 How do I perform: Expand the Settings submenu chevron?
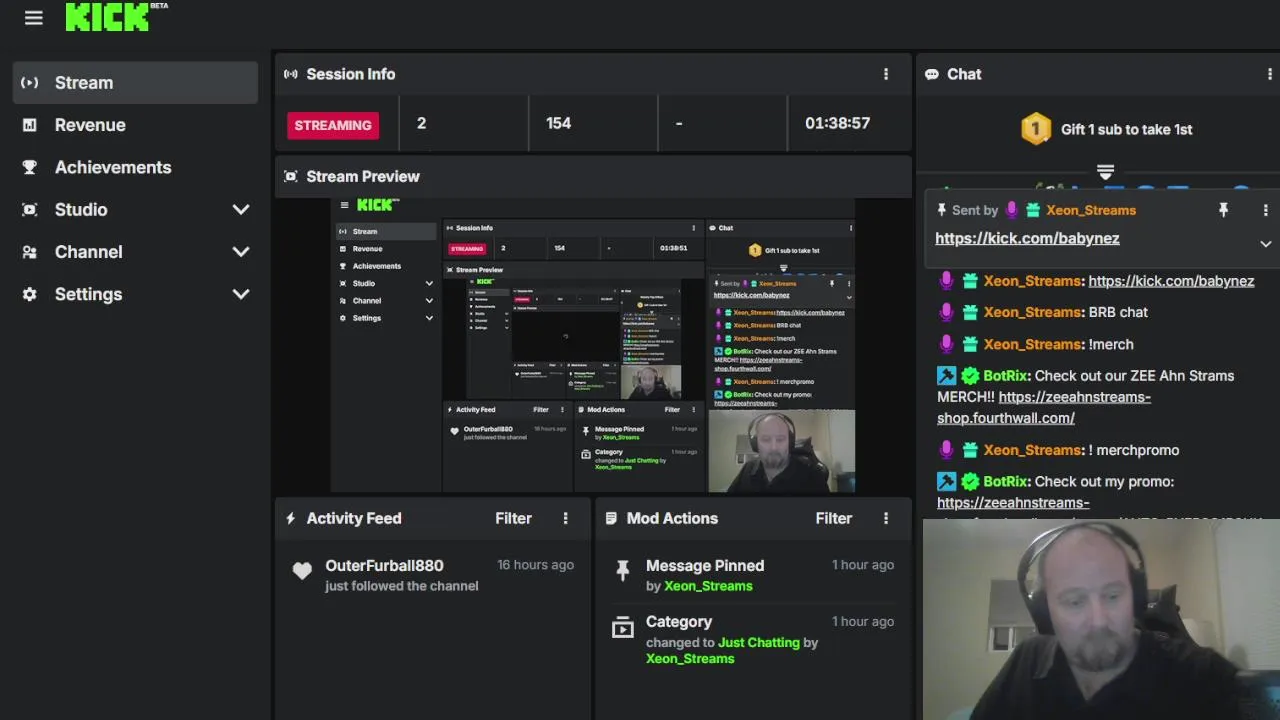click(x=241, y=294)
